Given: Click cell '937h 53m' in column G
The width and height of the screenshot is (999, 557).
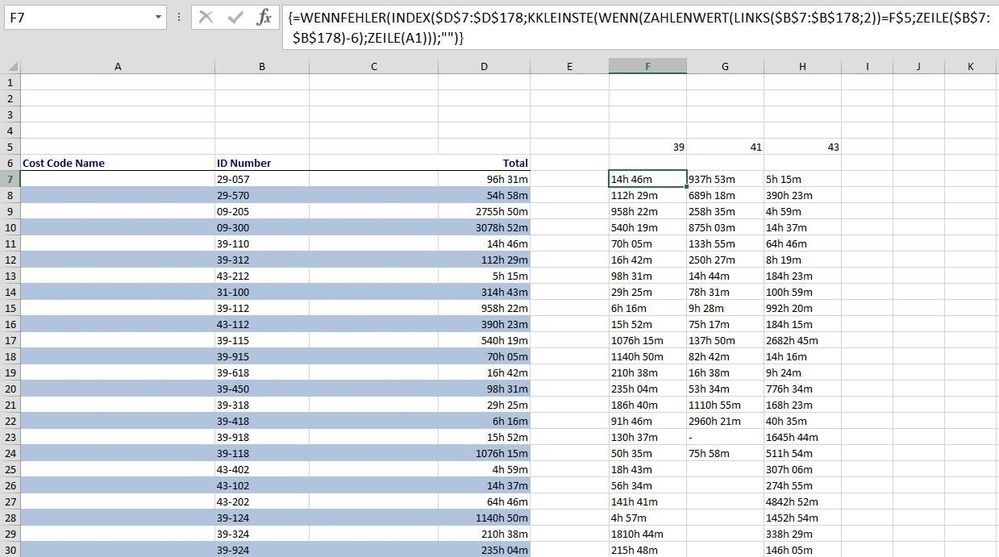Looking at the screenshot, I should pos(725,179).
